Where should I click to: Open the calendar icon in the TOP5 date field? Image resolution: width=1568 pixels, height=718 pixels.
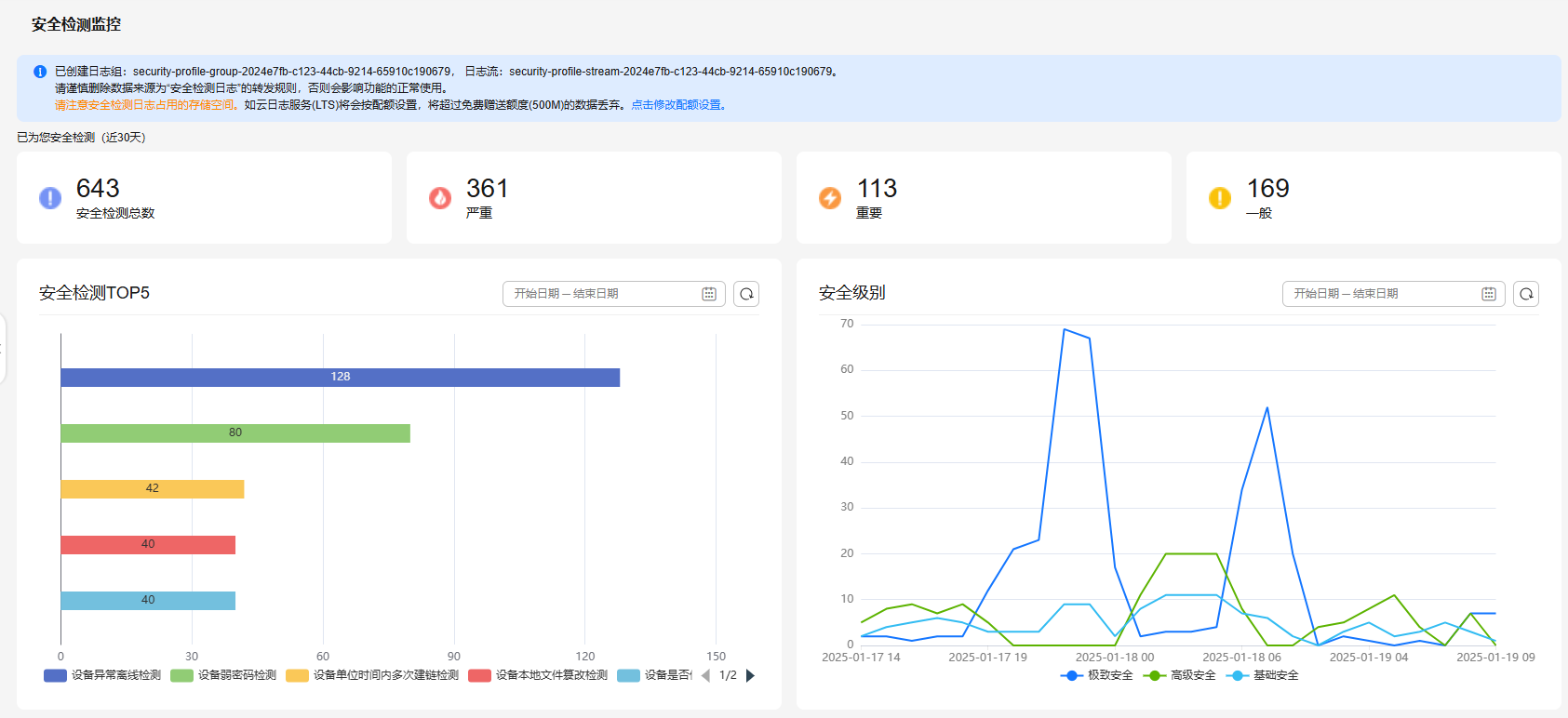(709, 294)
